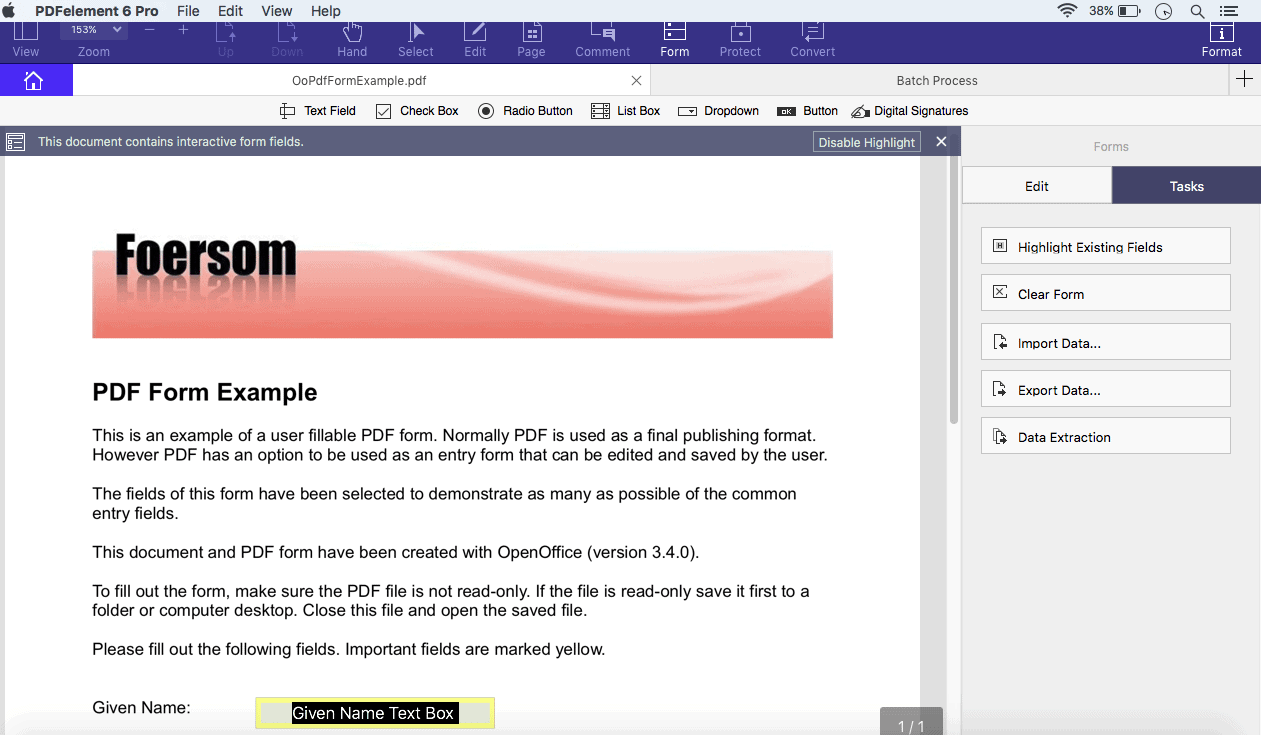
Task: Choose the Check Box form tool
Action: coord(417,111)
